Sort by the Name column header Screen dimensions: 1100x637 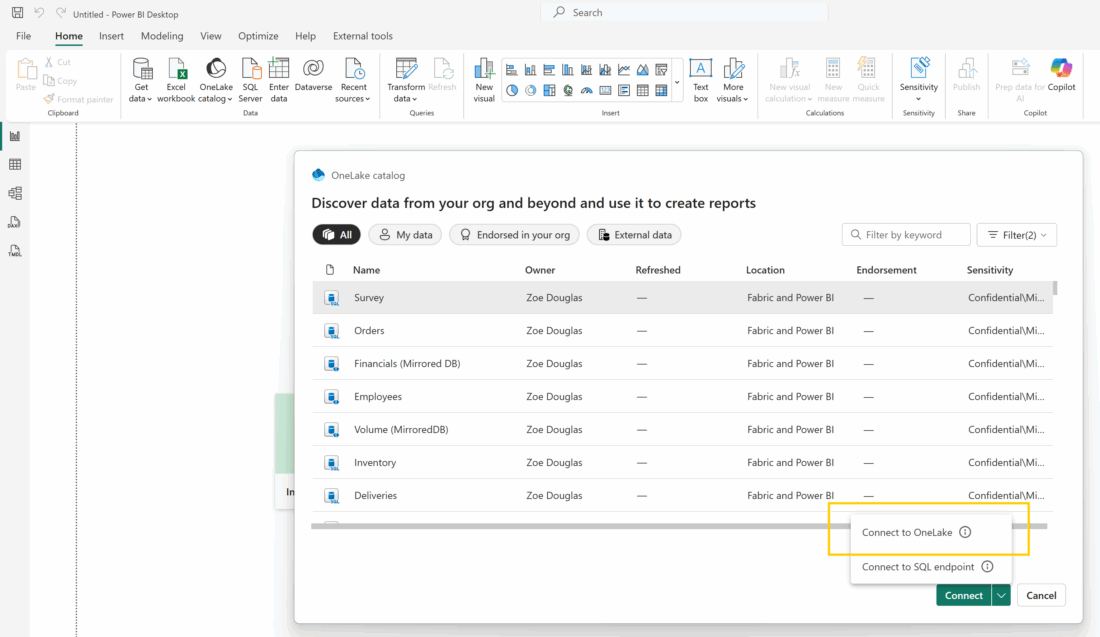pyautogui.click(x=366, y=270)
